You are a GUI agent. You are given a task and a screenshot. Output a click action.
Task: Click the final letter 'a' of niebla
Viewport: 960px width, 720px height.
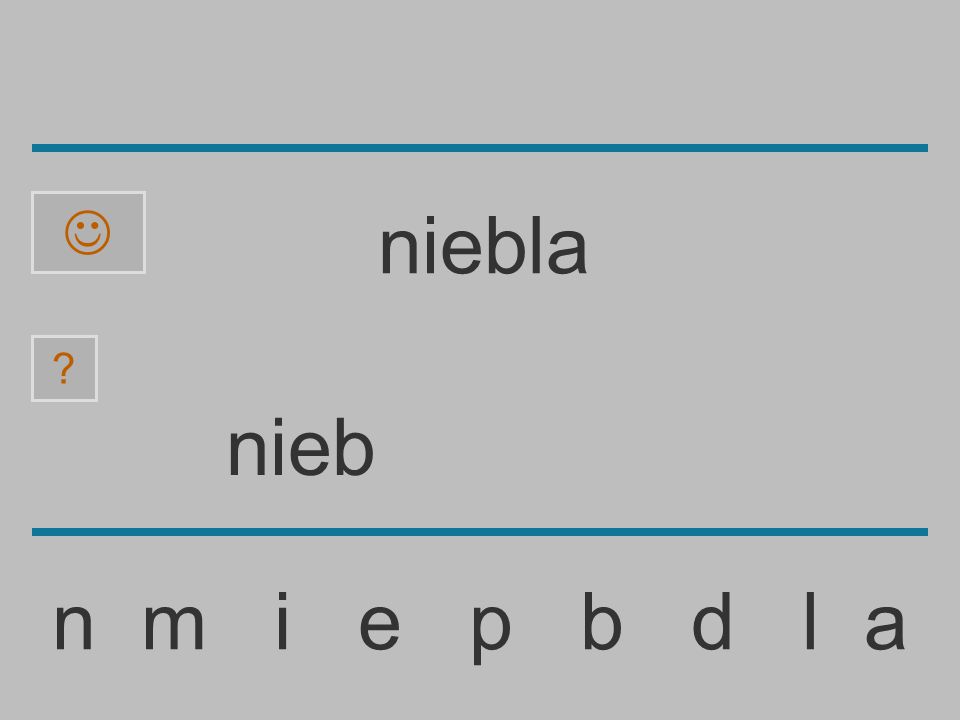coord(885,626)
